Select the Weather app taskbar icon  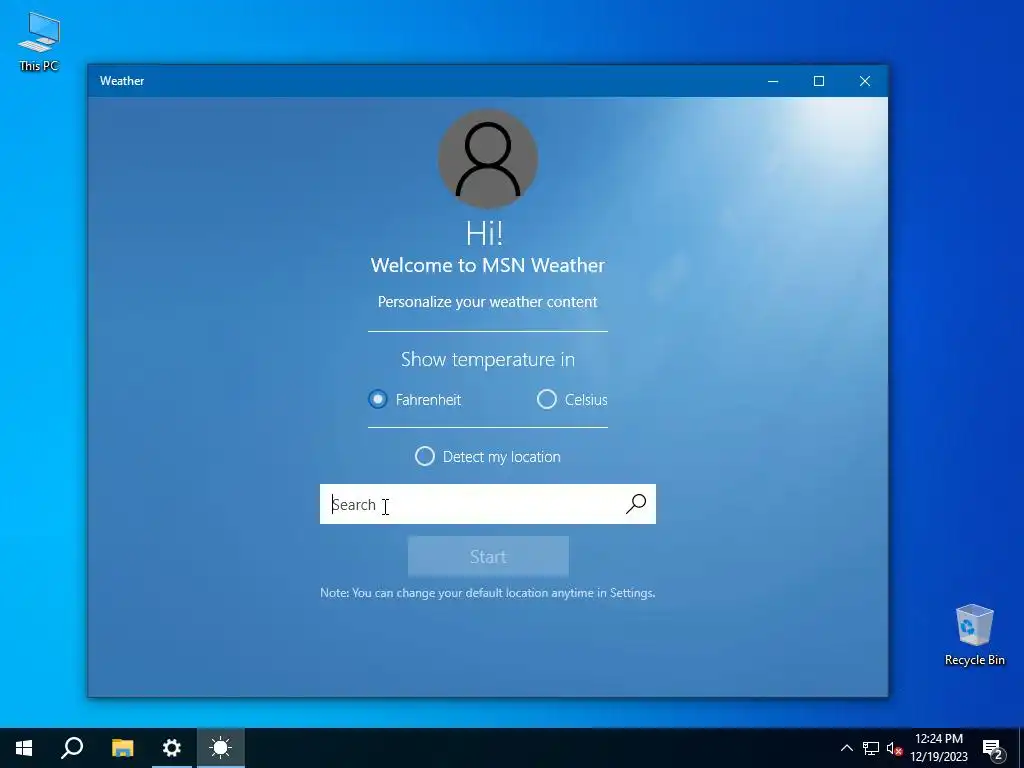pos(221,748)
